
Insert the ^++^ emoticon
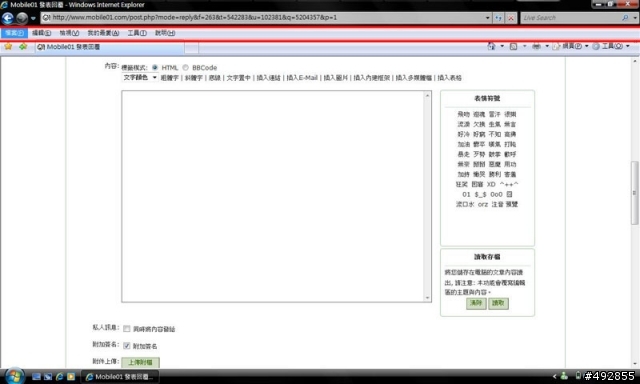(x=509, y=184)
